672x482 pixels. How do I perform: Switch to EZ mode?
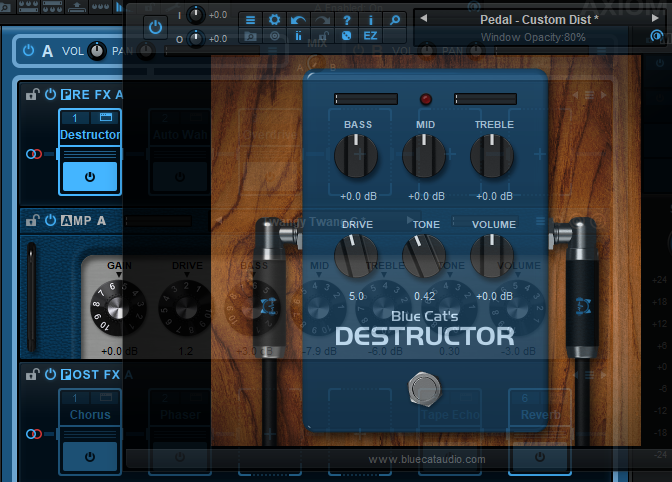tap(370, 36)
